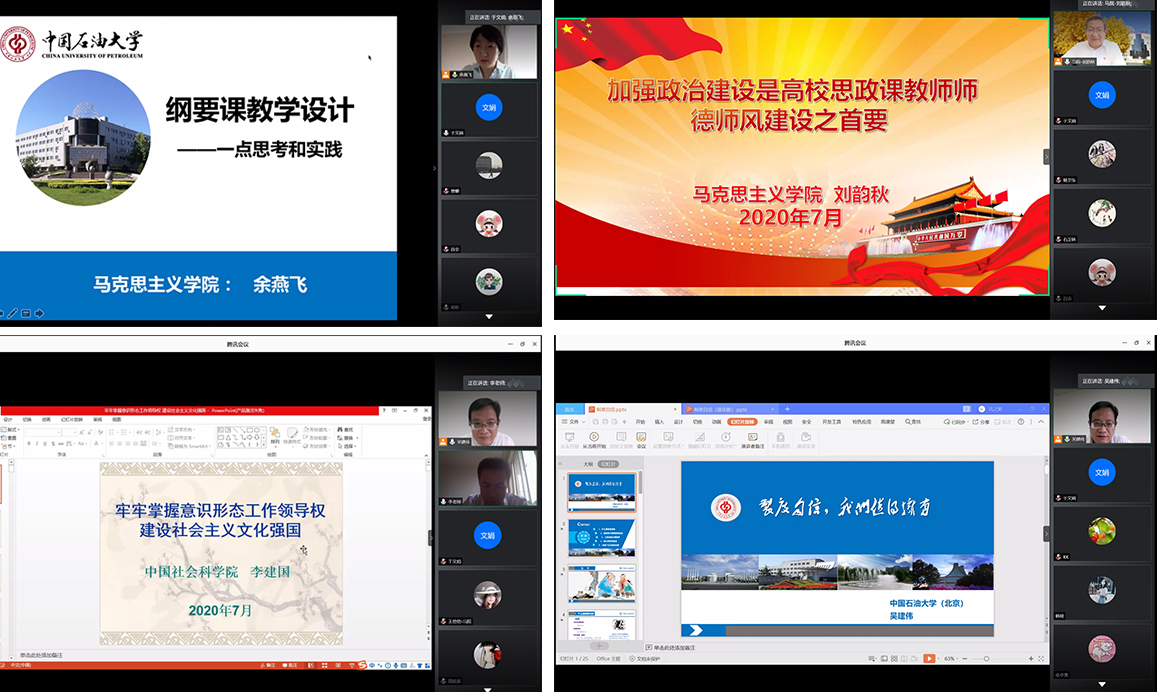Click the 分享 share icon in WPS
This screenshot has width=1157, height=692.
pyautogui.click(x=981, y=422)
